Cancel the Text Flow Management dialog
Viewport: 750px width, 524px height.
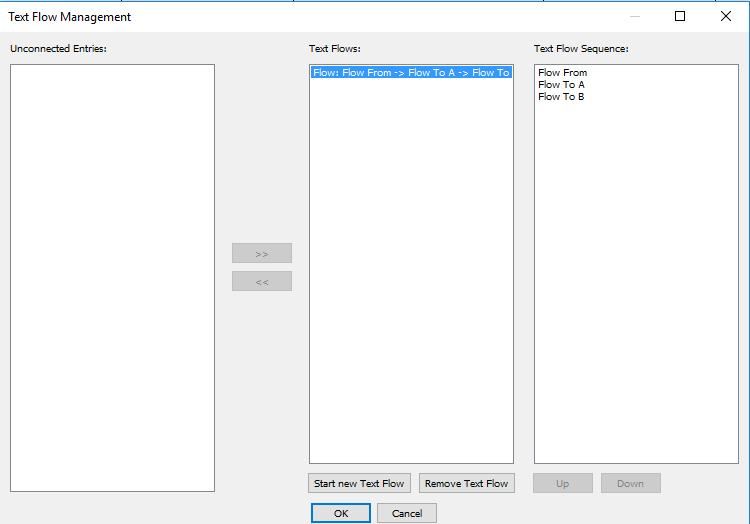pos(407,513)
